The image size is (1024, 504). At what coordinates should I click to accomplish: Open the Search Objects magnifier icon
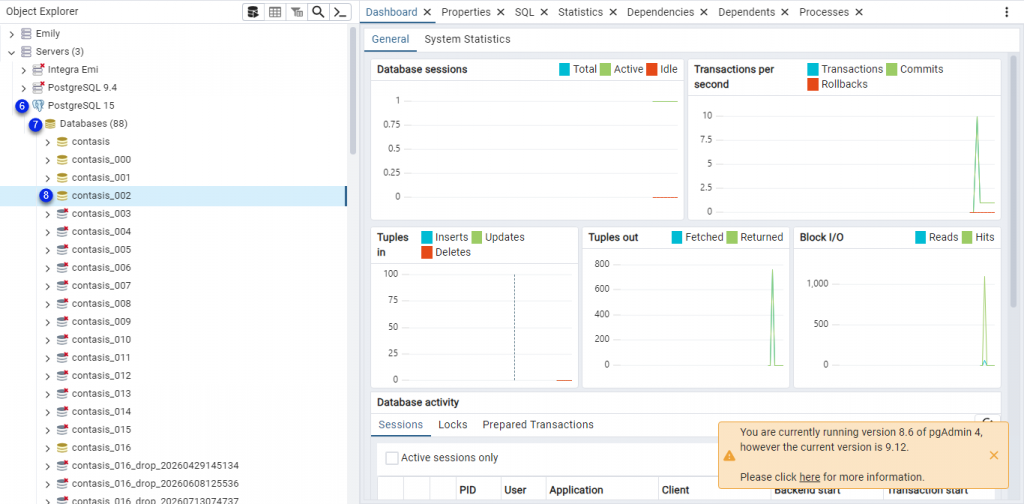click(318, 12)
